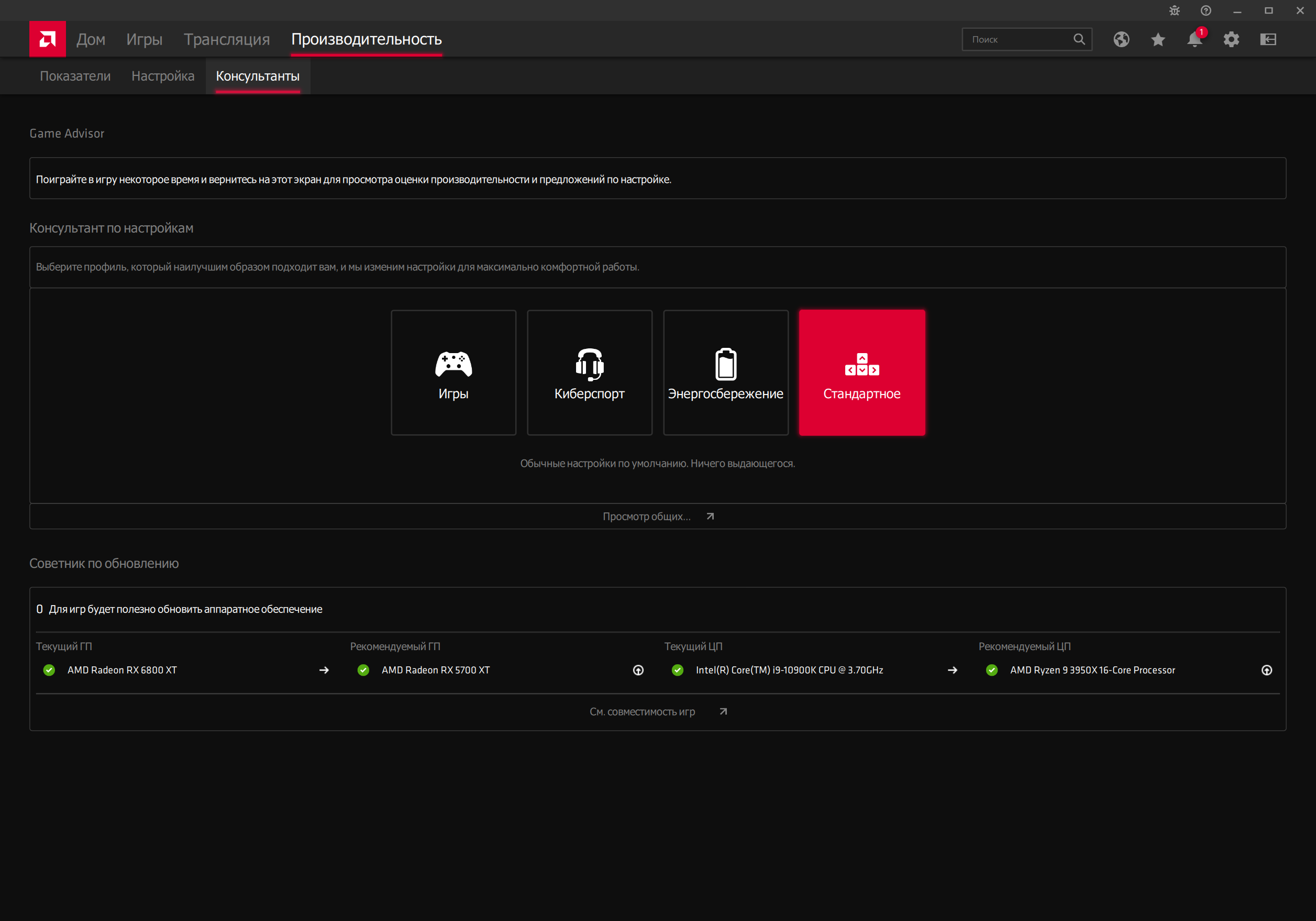Click the AMD logo home icon
The width and height of the screenshot is (1316, 921).
[48, 39]
